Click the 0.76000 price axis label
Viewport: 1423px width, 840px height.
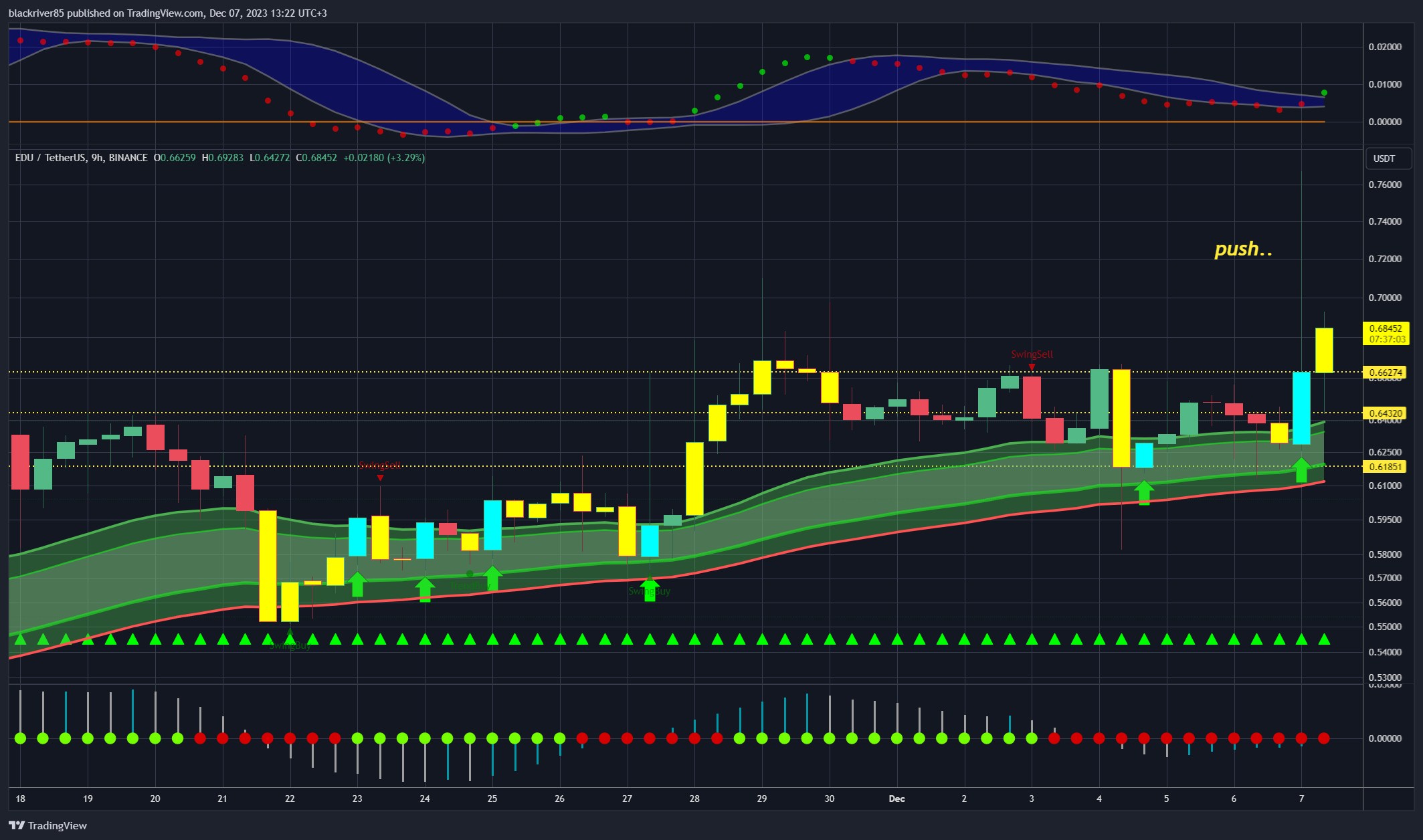1385,185
